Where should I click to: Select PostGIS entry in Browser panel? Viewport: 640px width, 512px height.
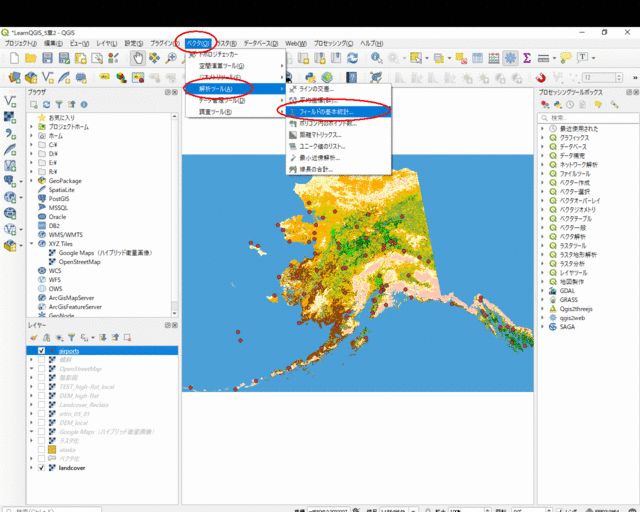(59, 199)
